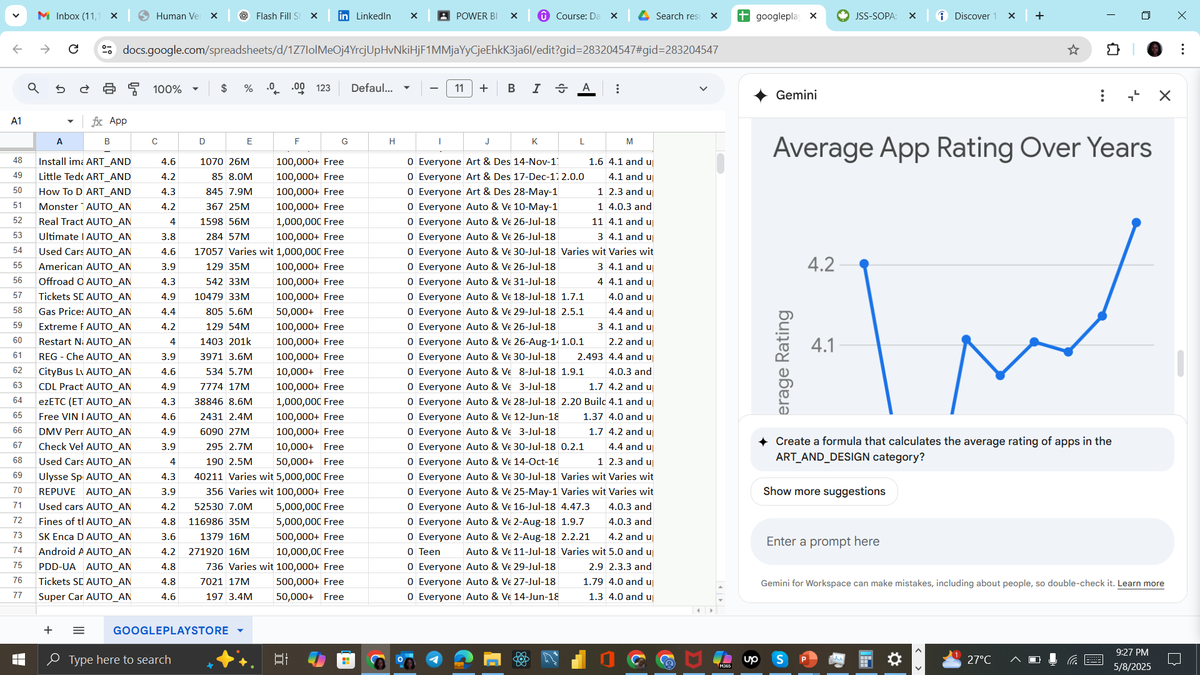
Task: Close the Gemini side panel
Action: click(1164, 95)
